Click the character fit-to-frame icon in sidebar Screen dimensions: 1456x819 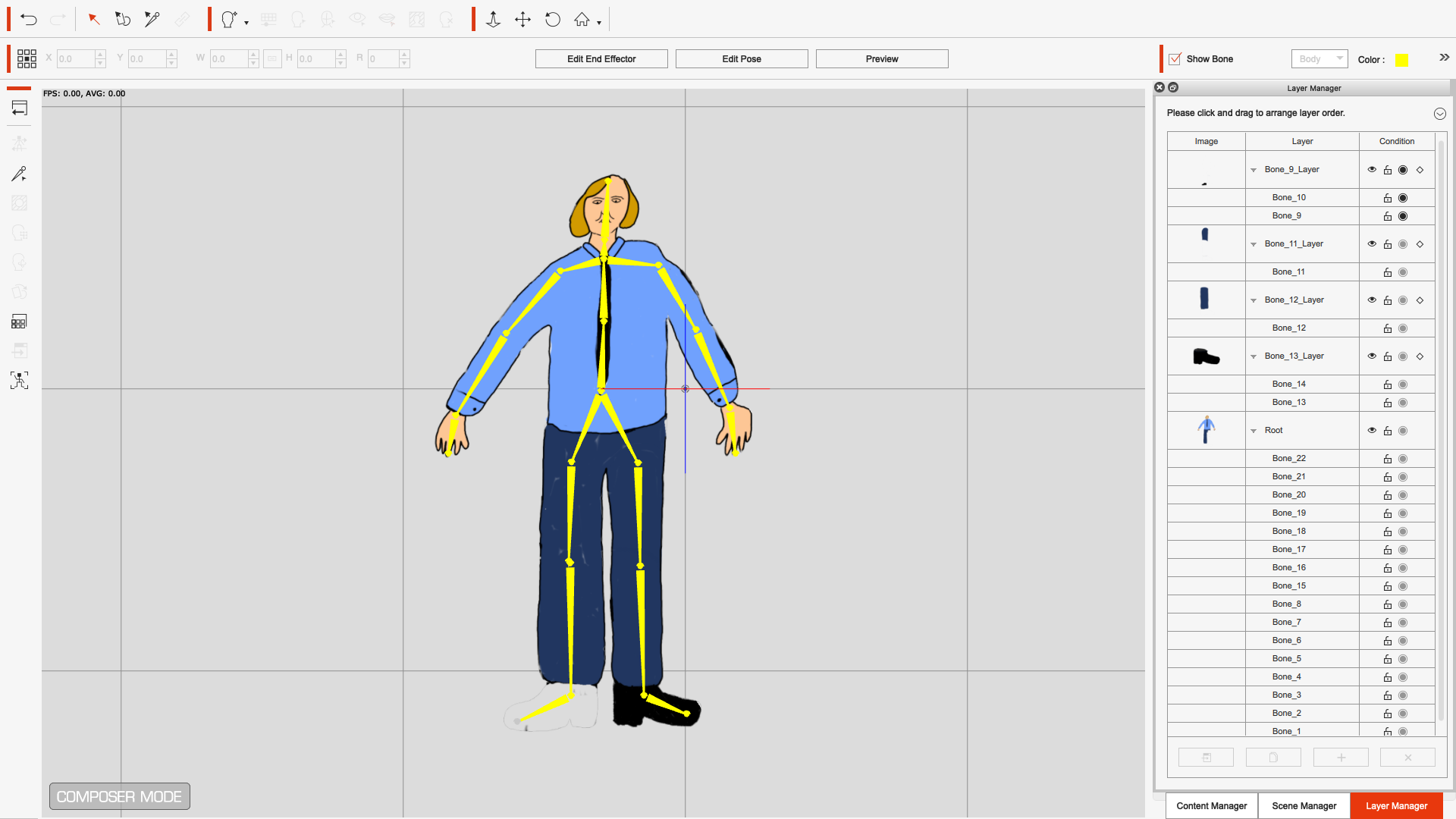pos(19,380)
